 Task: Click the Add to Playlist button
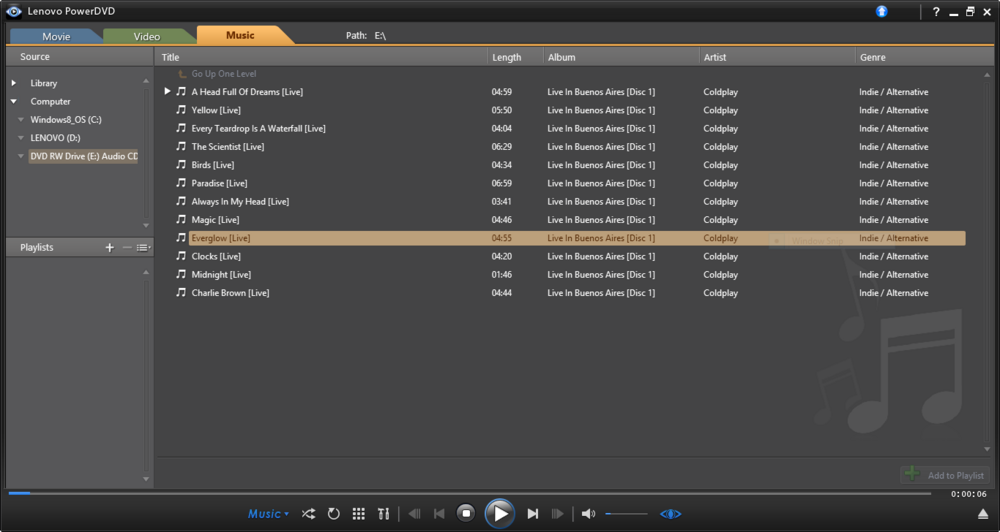[x=945, y=475]
